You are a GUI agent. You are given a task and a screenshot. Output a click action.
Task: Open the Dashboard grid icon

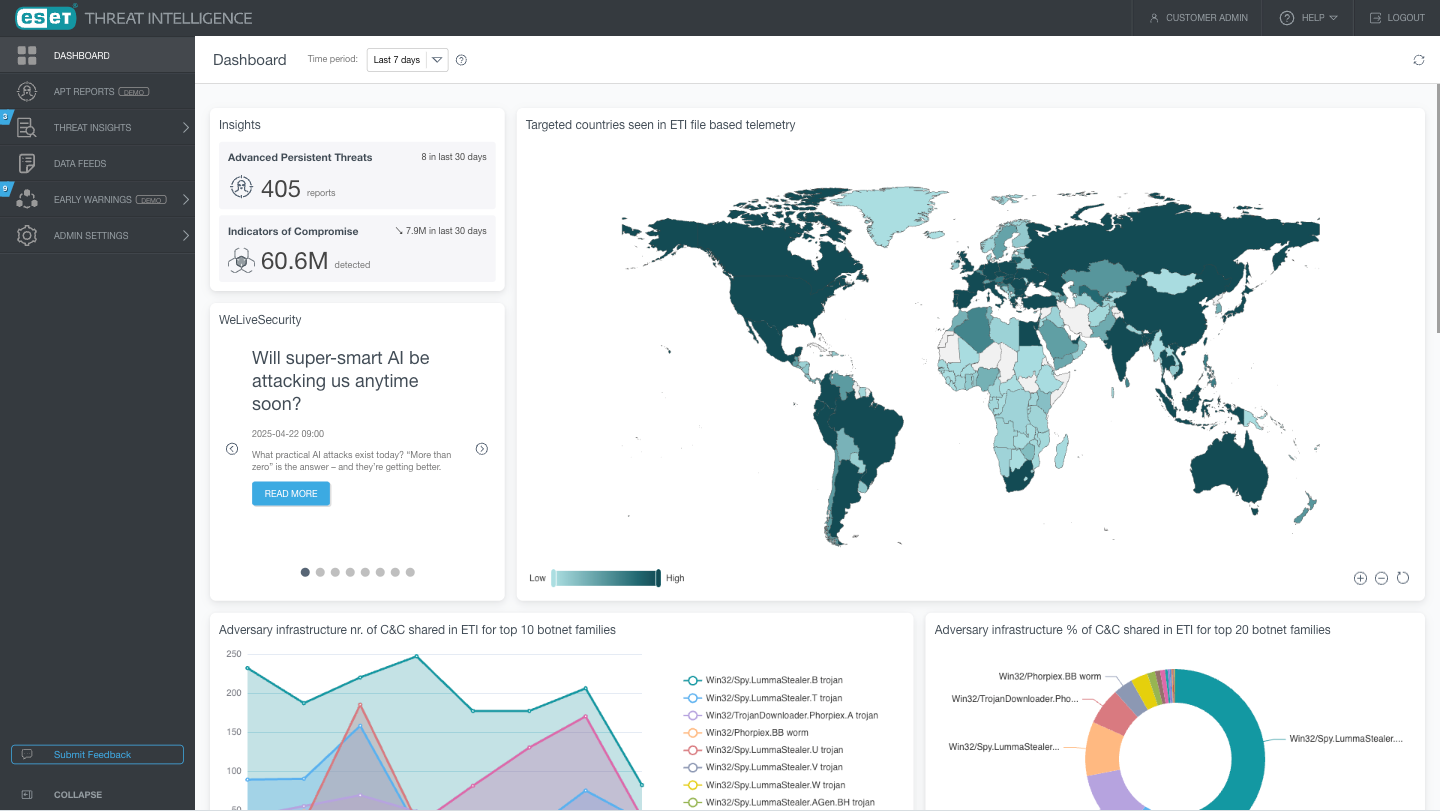pyautogui.click(x=27, y=55)
